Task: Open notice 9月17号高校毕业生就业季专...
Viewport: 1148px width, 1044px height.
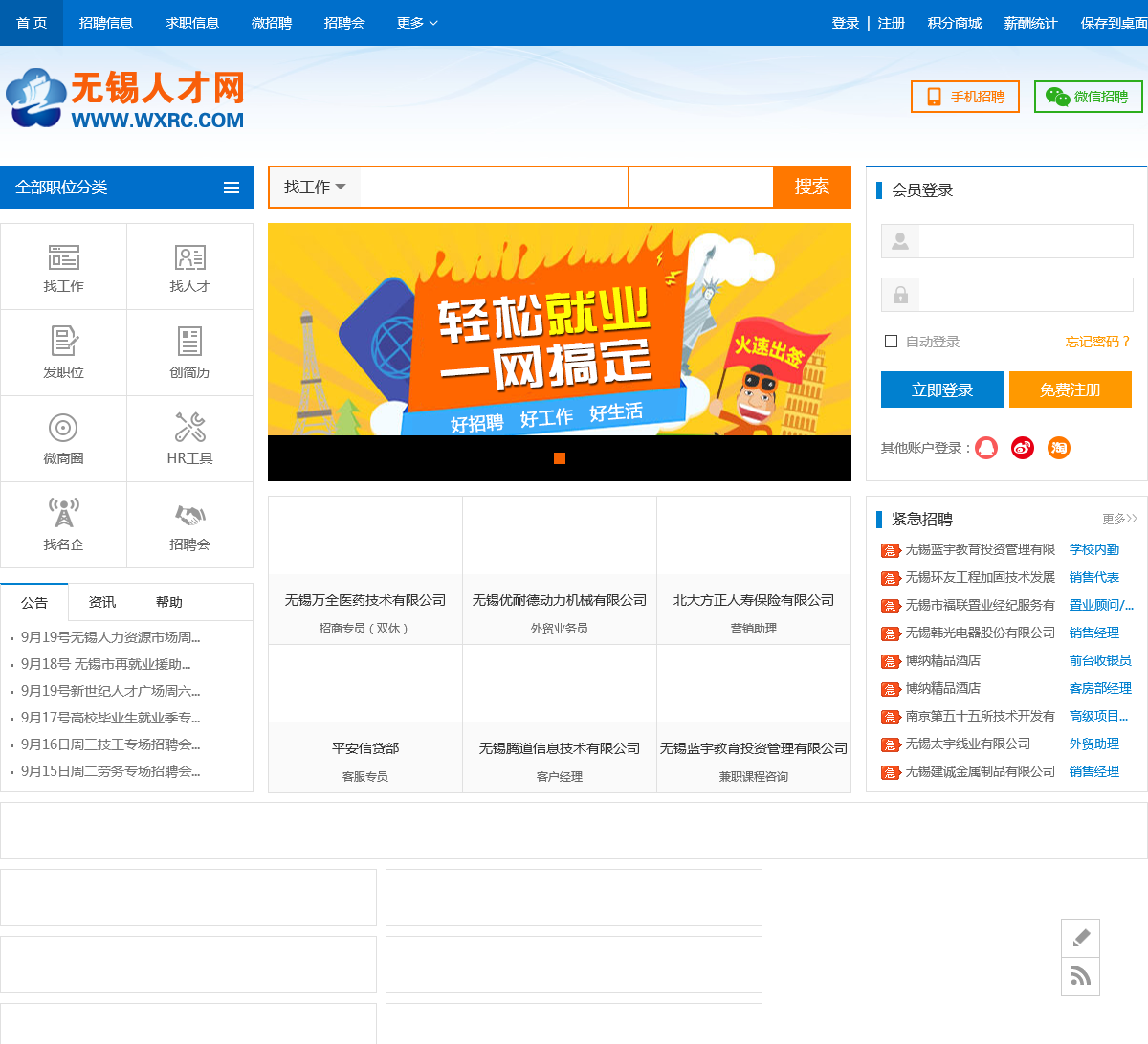Action: pos(111,718)
